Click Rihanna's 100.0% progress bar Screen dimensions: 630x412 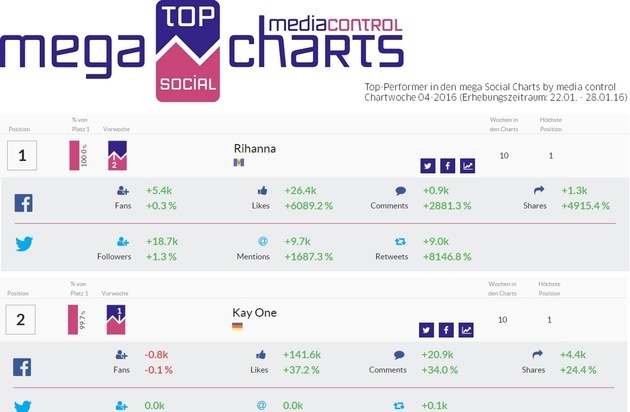75,155
